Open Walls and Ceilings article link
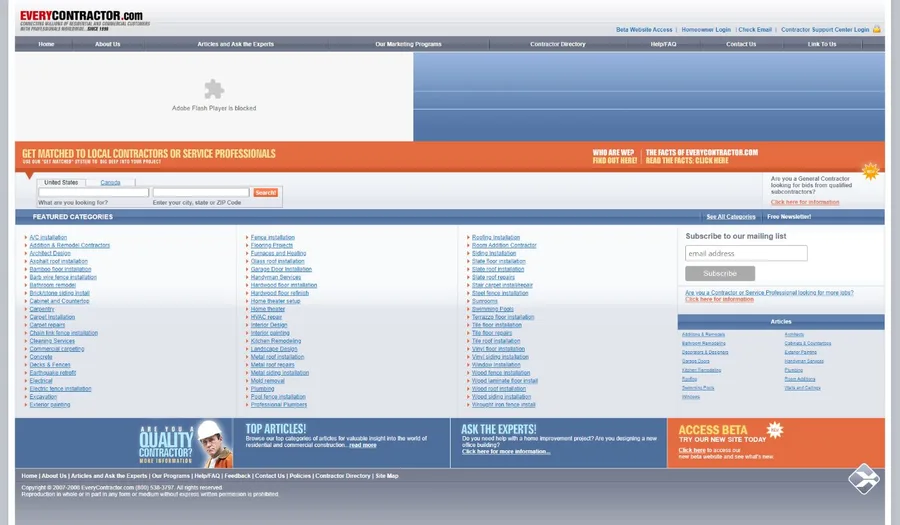 click(802, 388)
